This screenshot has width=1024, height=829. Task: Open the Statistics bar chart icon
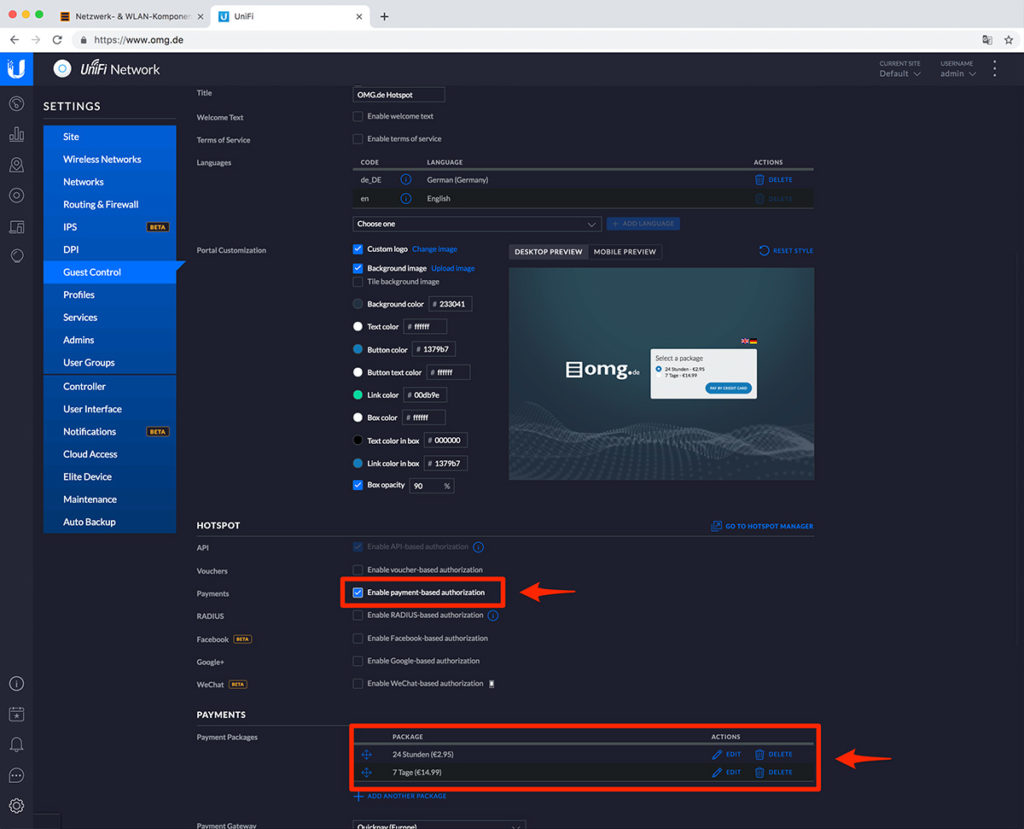coord(16,134)
